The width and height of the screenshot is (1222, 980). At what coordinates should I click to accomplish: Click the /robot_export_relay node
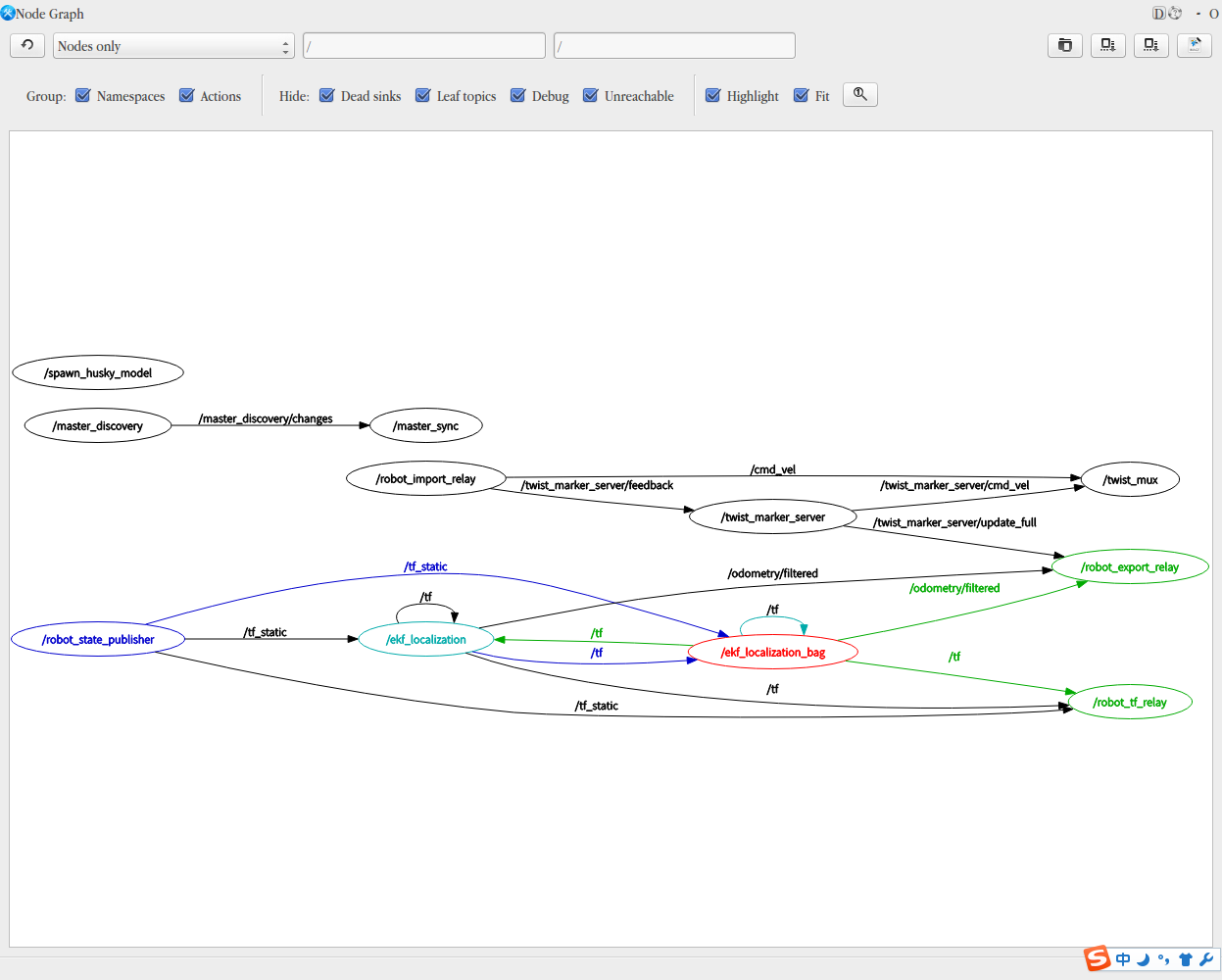[x=1130, y=566]
